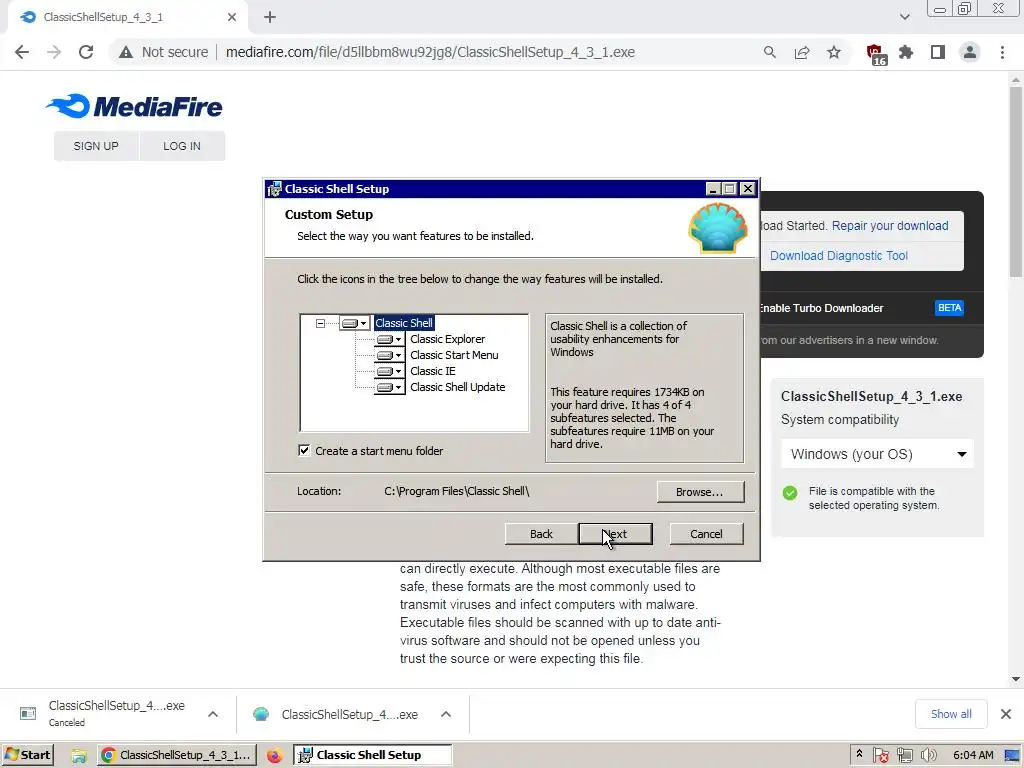Open the Chrome profile avatar
Screen dimensions: 1024x768
tap(970, 52)
